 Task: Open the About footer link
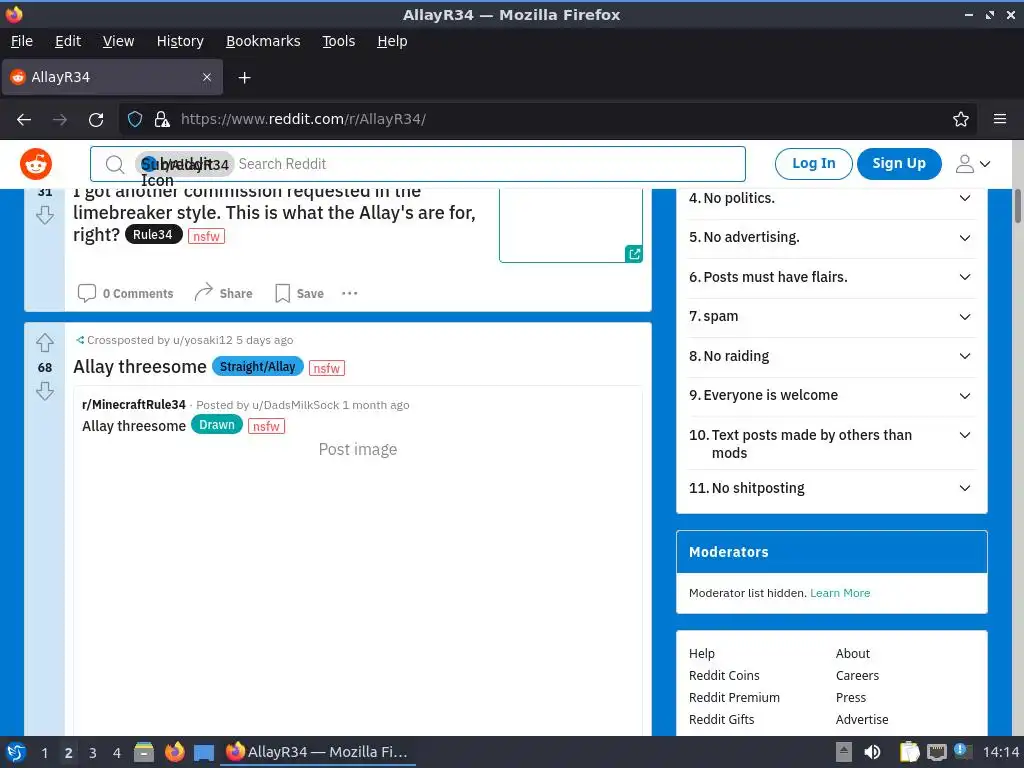coord(852,654)
